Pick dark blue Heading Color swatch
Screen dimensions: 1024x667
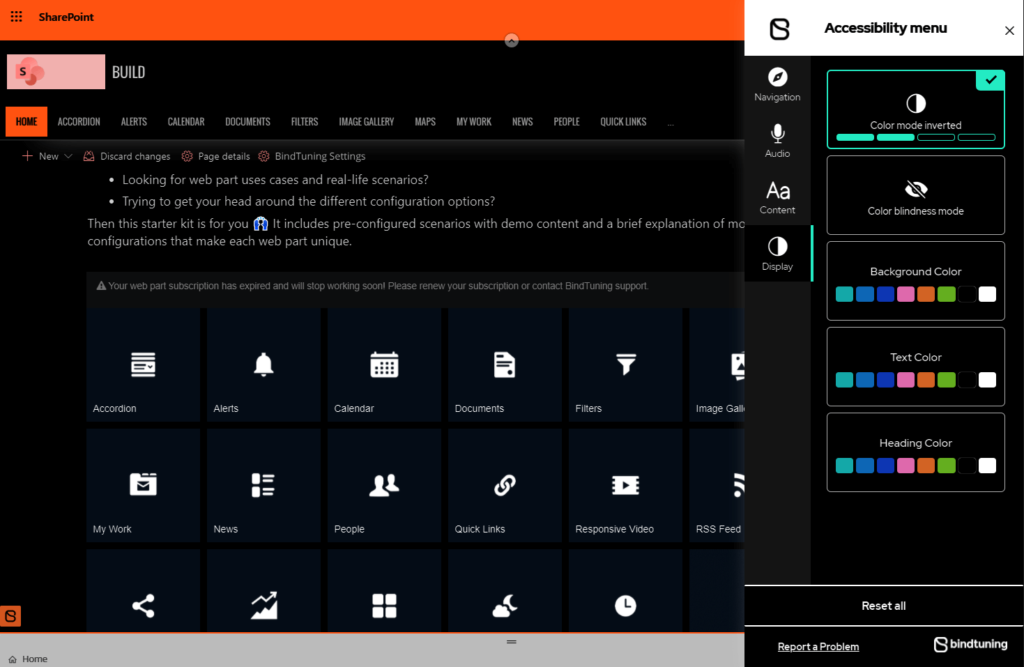point(886,465)
